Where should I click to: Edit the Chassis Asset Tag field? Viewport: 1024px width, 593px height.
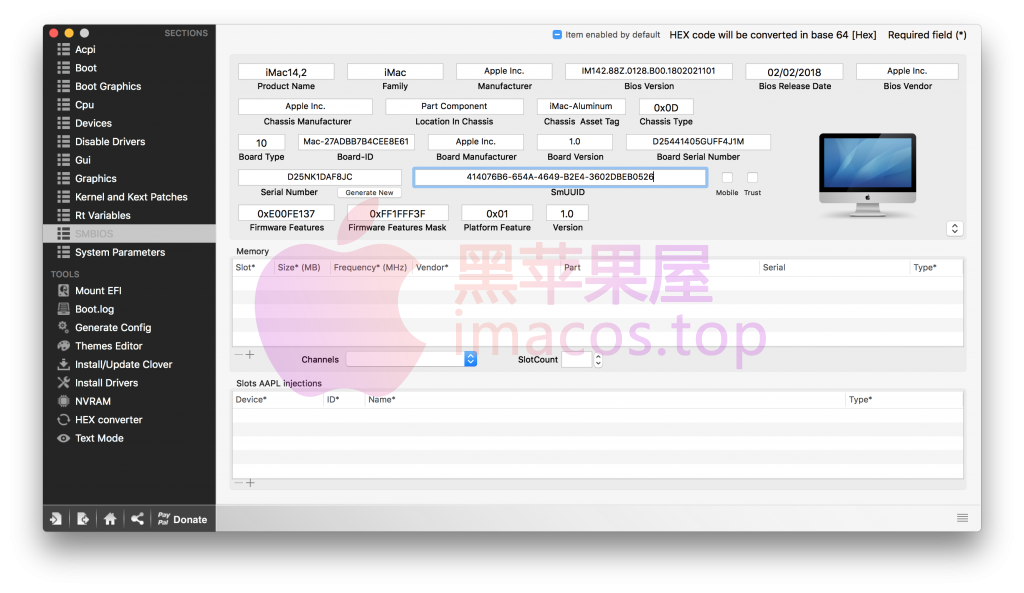pyautogui.click(x=581, y=106)
